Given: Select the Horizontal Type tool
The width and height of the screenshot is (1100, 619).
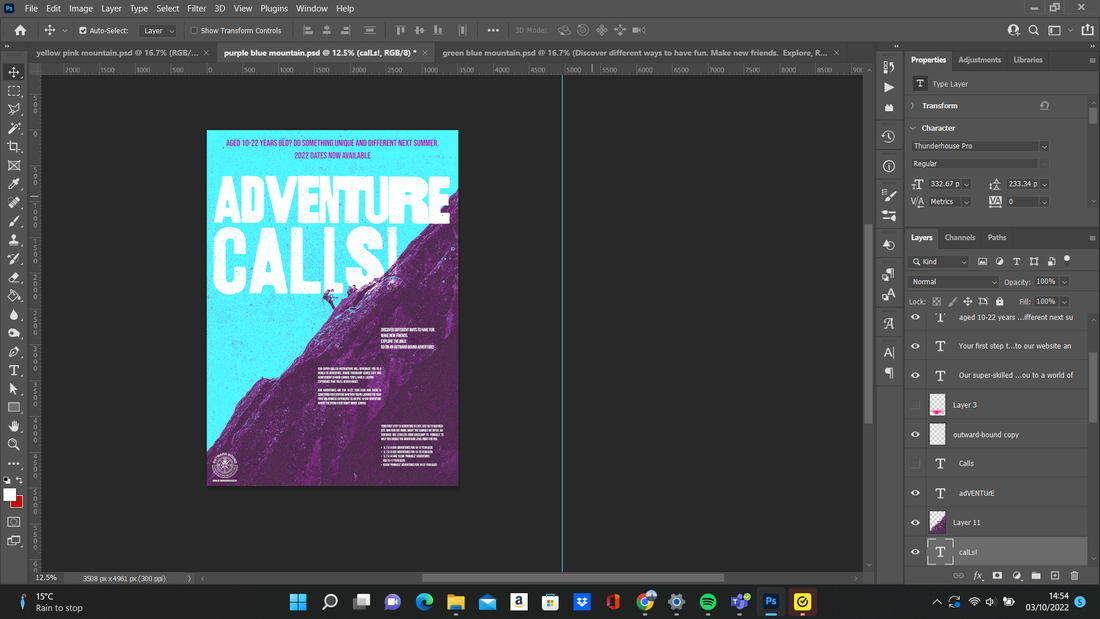Looking at the screenshot, I should (14, 370).
